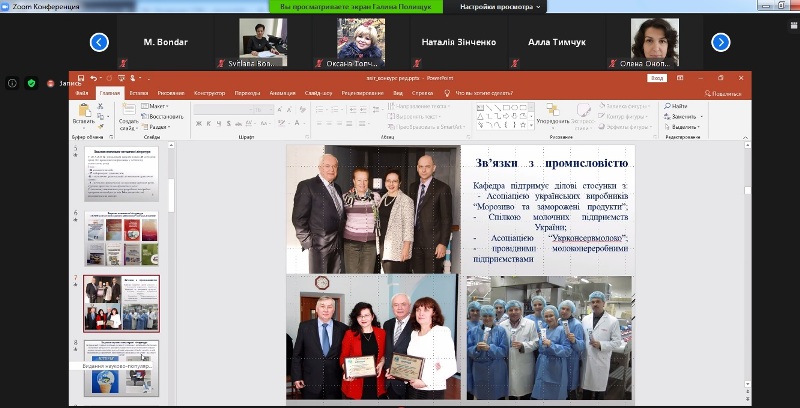
Task: Switch to the Insert (Вставка) tab
Action: 139,93
